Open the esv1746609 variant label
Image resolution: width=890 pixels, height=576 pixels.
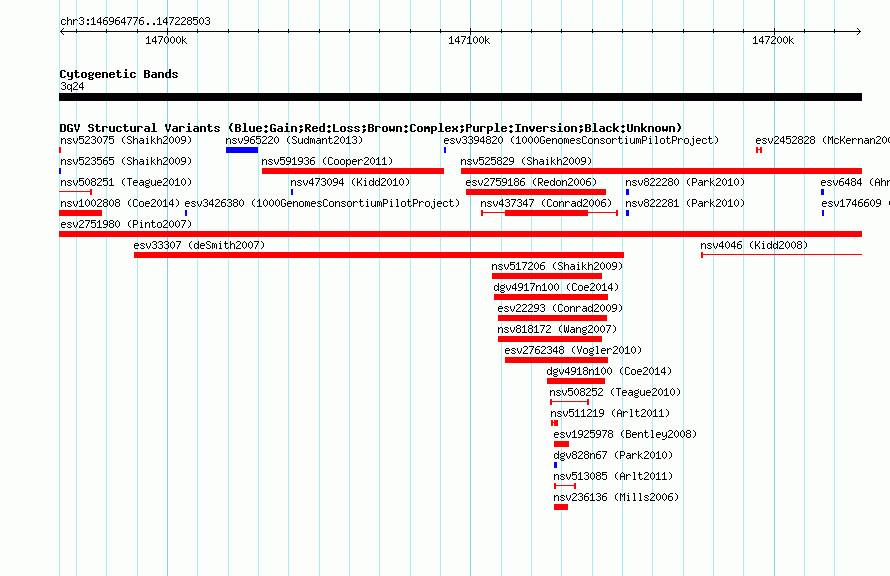pos(855,203)
